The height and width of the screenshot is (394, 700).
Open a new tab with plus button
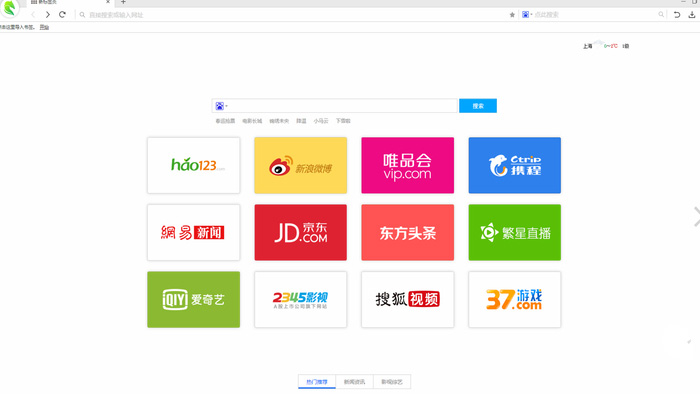123,2
